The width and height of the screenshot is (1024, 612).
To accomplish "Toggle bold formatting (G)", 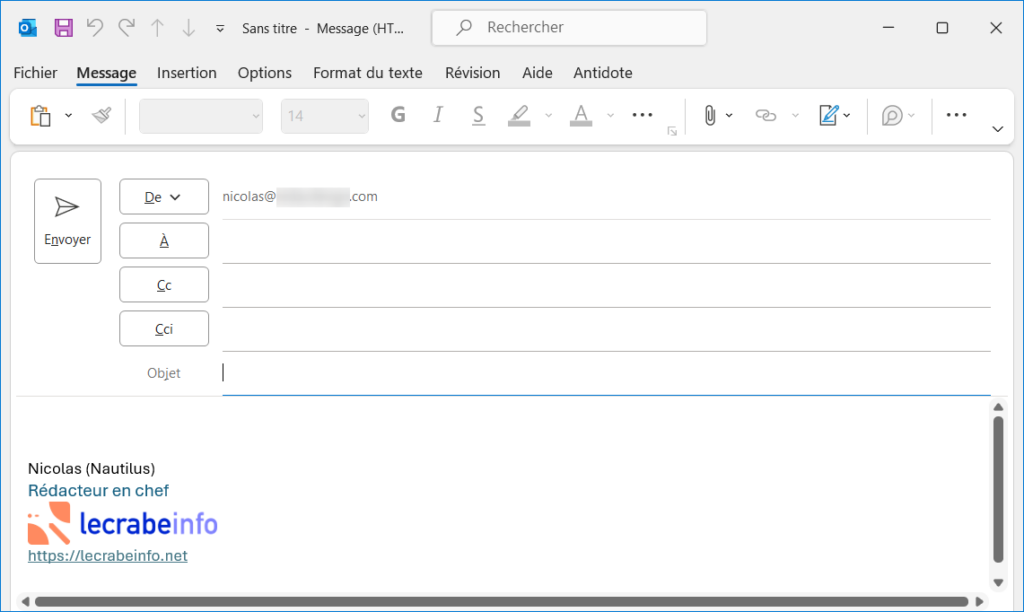I will pyautogui.click(x=397, y=115).
